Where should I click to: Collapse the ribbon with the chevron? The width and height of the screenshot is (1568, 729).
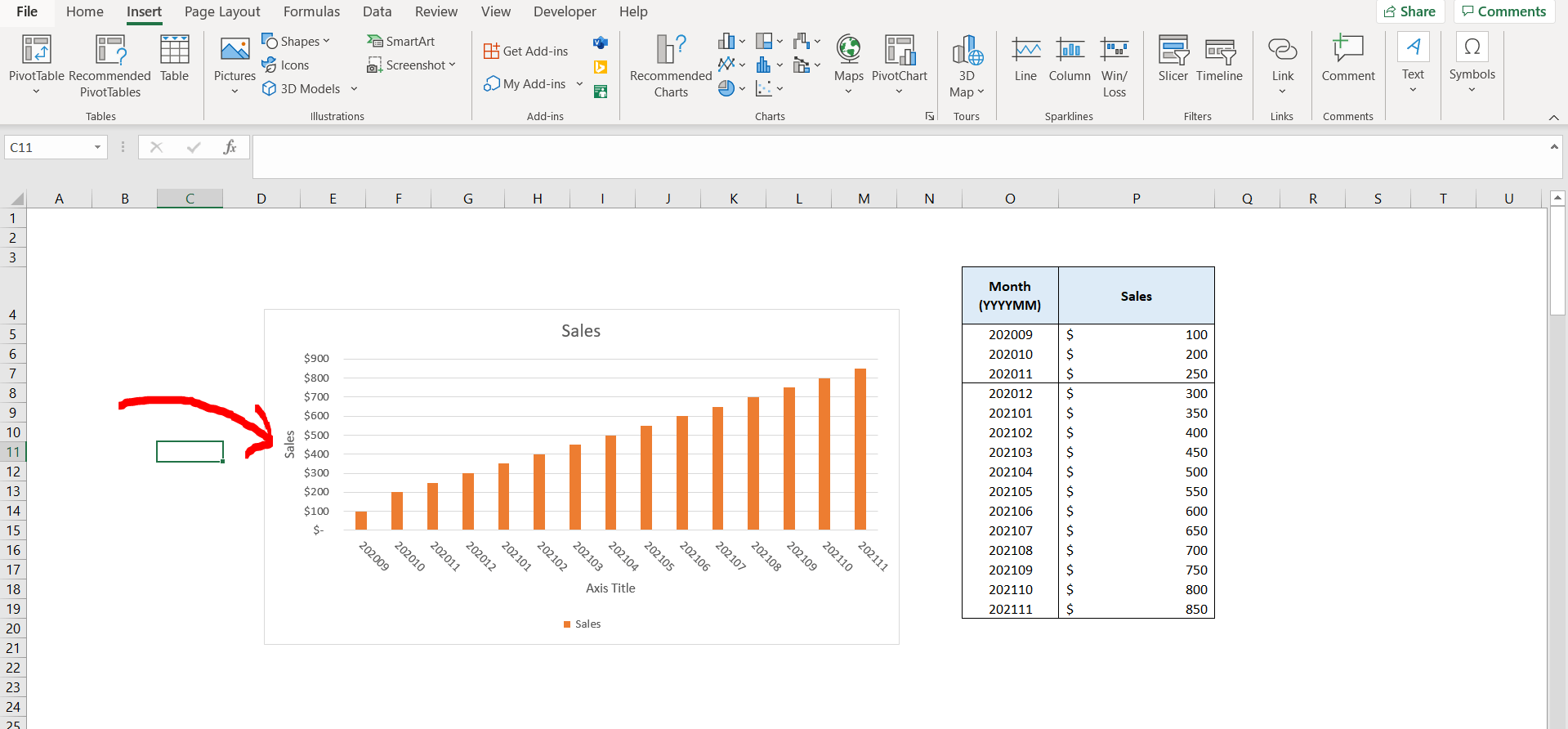[1553, 118]
